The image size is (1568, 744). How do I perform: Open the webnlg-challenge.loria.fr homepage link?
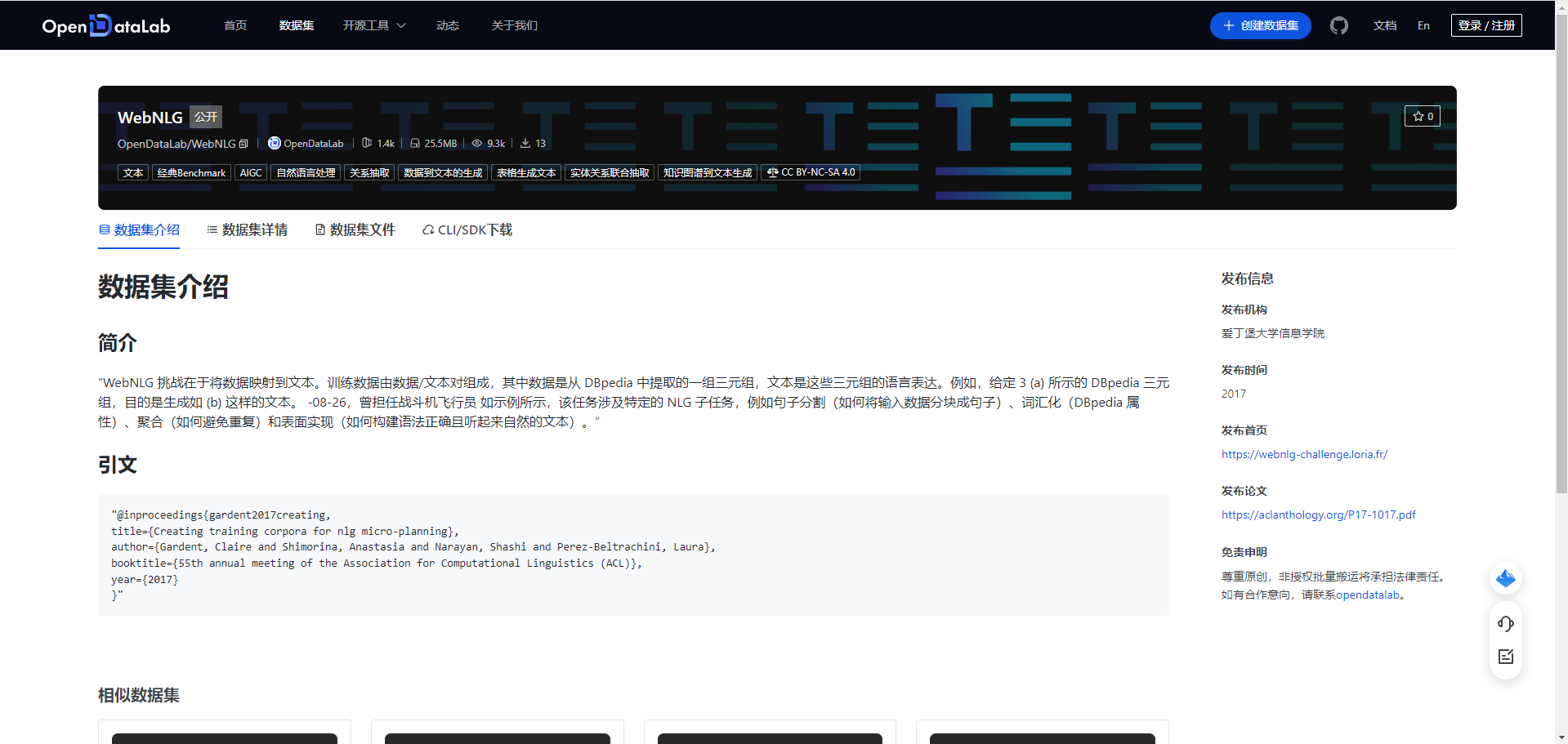point(1304,454)
